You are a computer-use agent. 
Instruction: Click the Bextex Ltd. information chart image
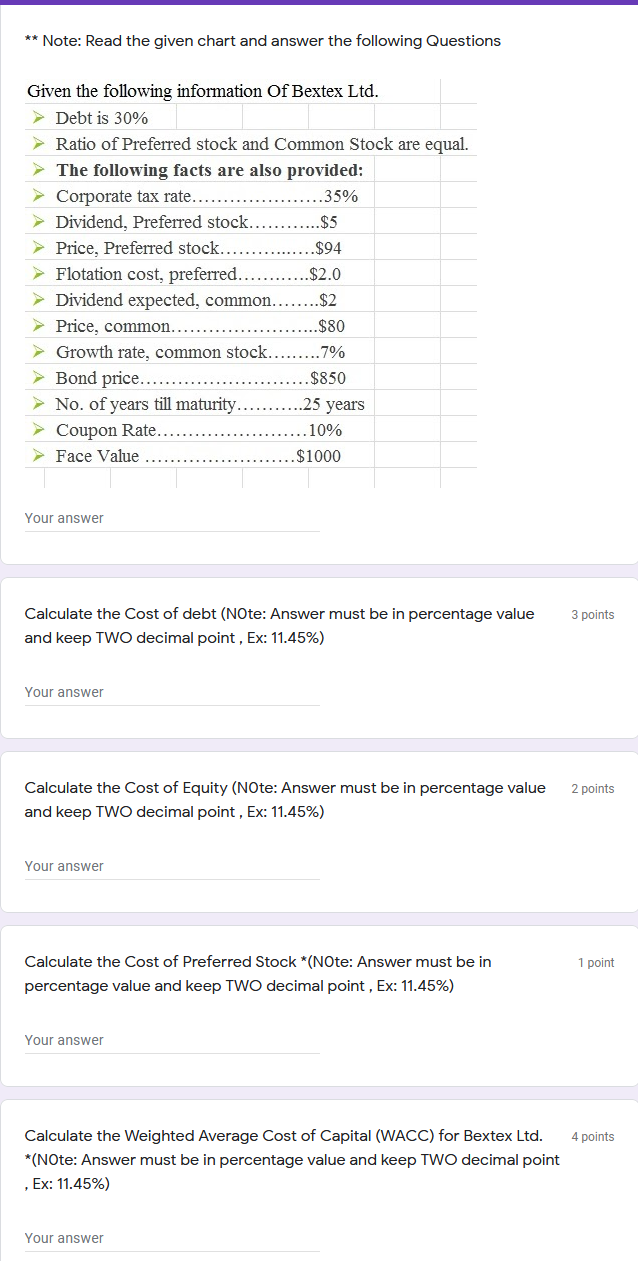250,280
